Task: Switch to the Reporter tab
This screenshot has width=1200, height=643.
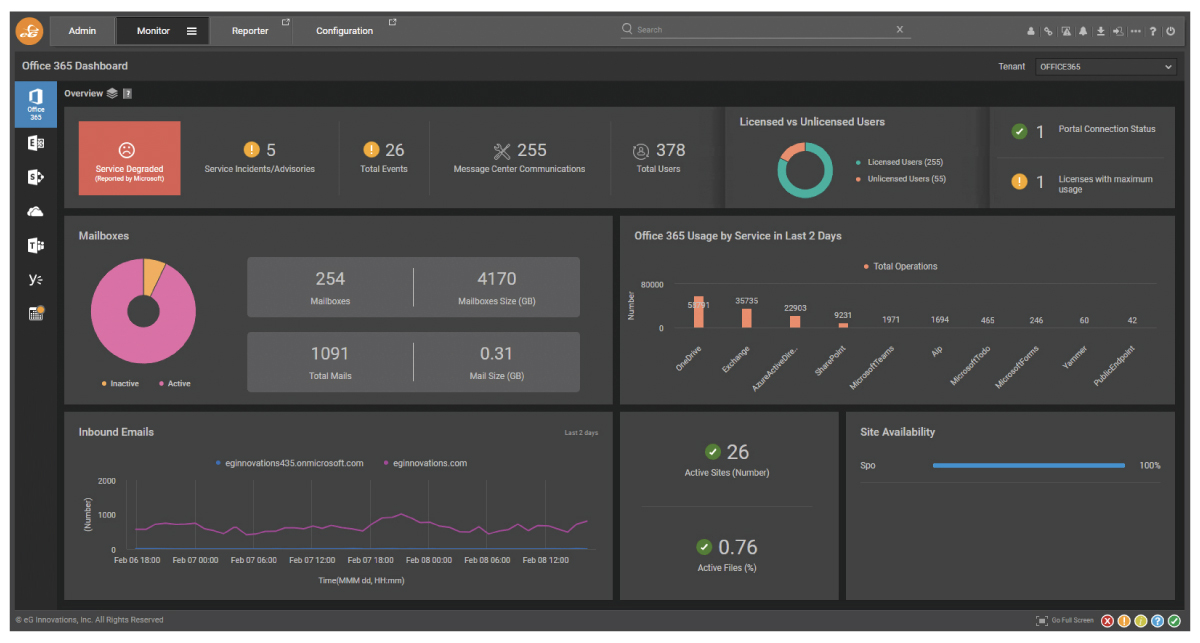Action: point(250,31)
